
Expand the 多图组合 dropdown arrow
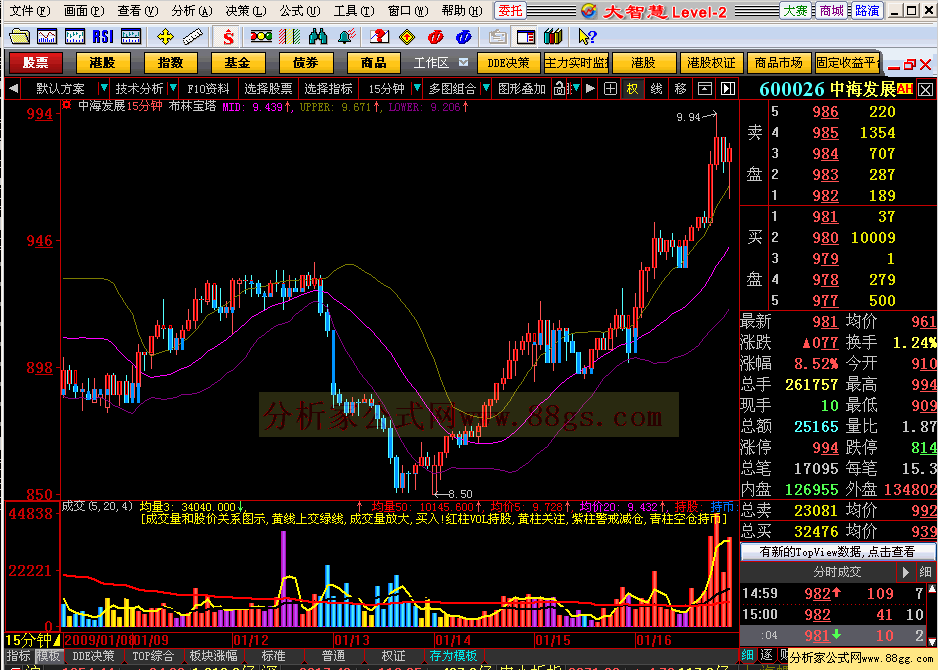click(x=486, y=89)
